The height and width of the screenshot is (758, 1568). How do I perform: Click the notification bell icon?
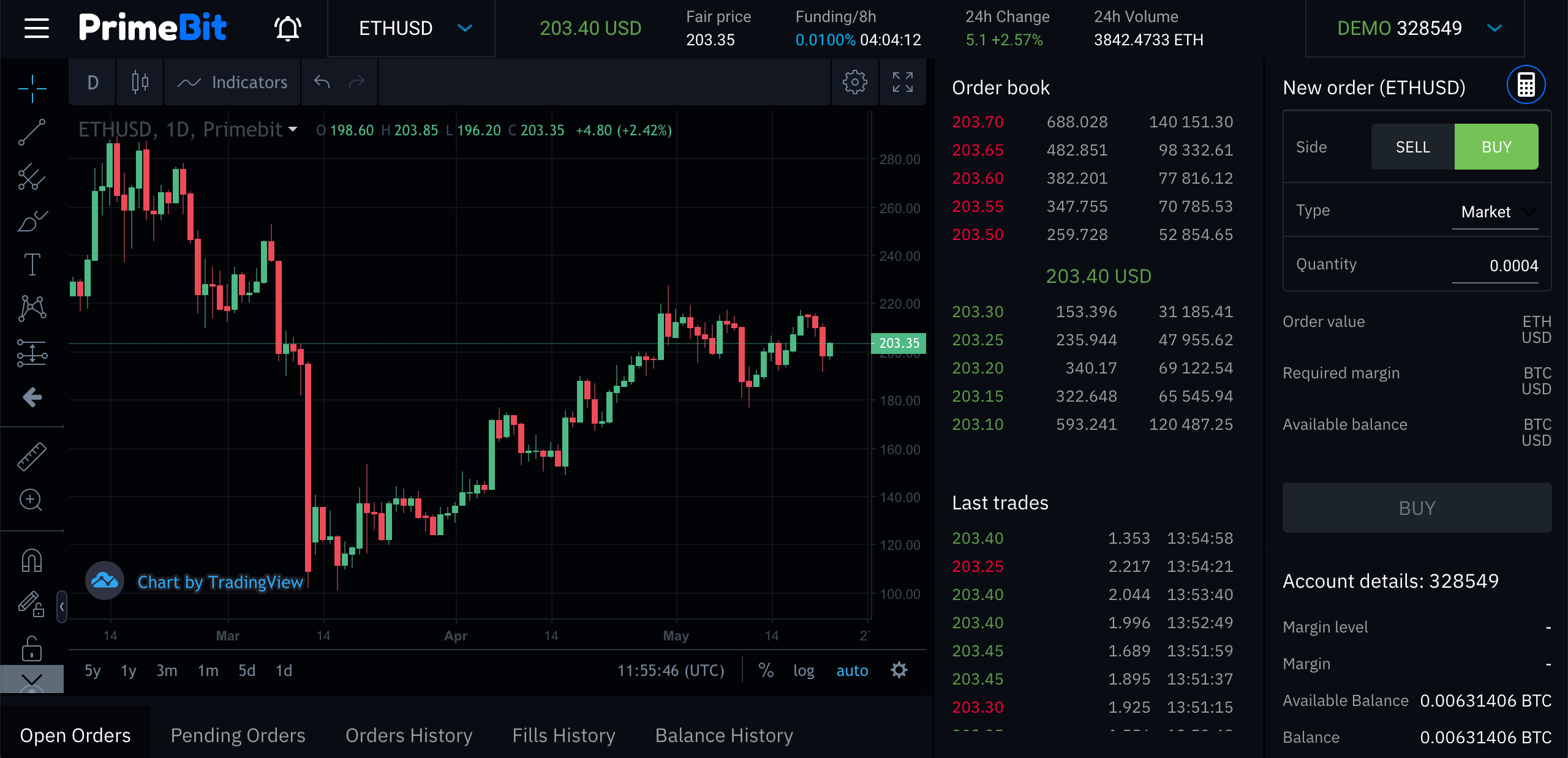tap(287, 28)
